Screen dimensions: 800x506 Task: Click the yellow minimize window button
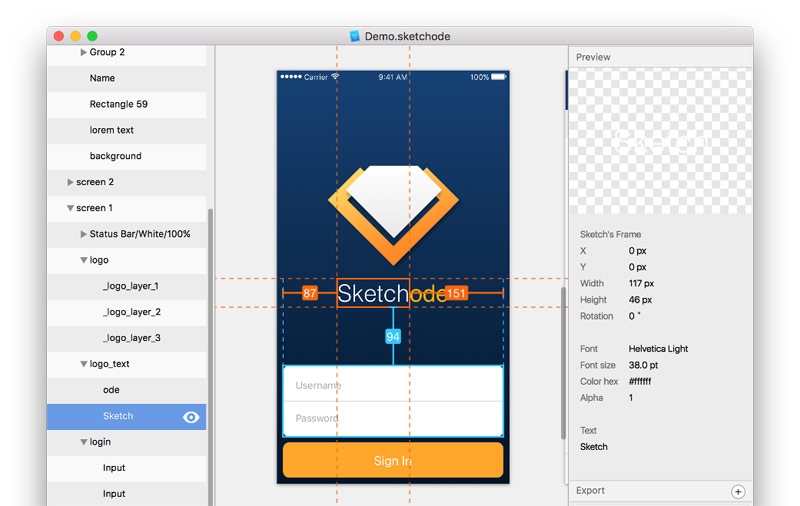tap(76, 36)
